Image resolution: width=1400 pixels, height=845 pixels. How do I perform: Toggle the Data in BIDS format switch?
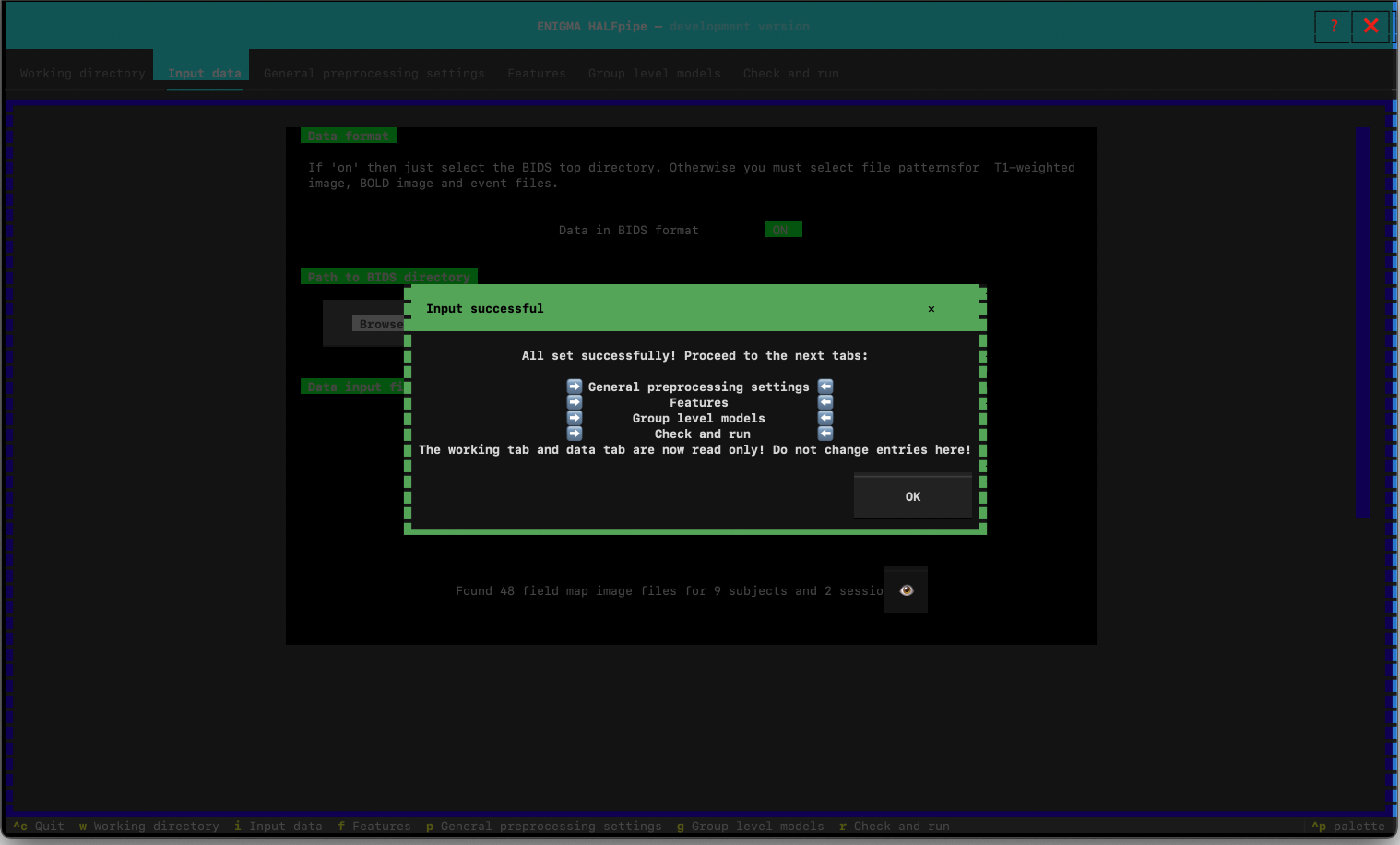click(783, 230)
